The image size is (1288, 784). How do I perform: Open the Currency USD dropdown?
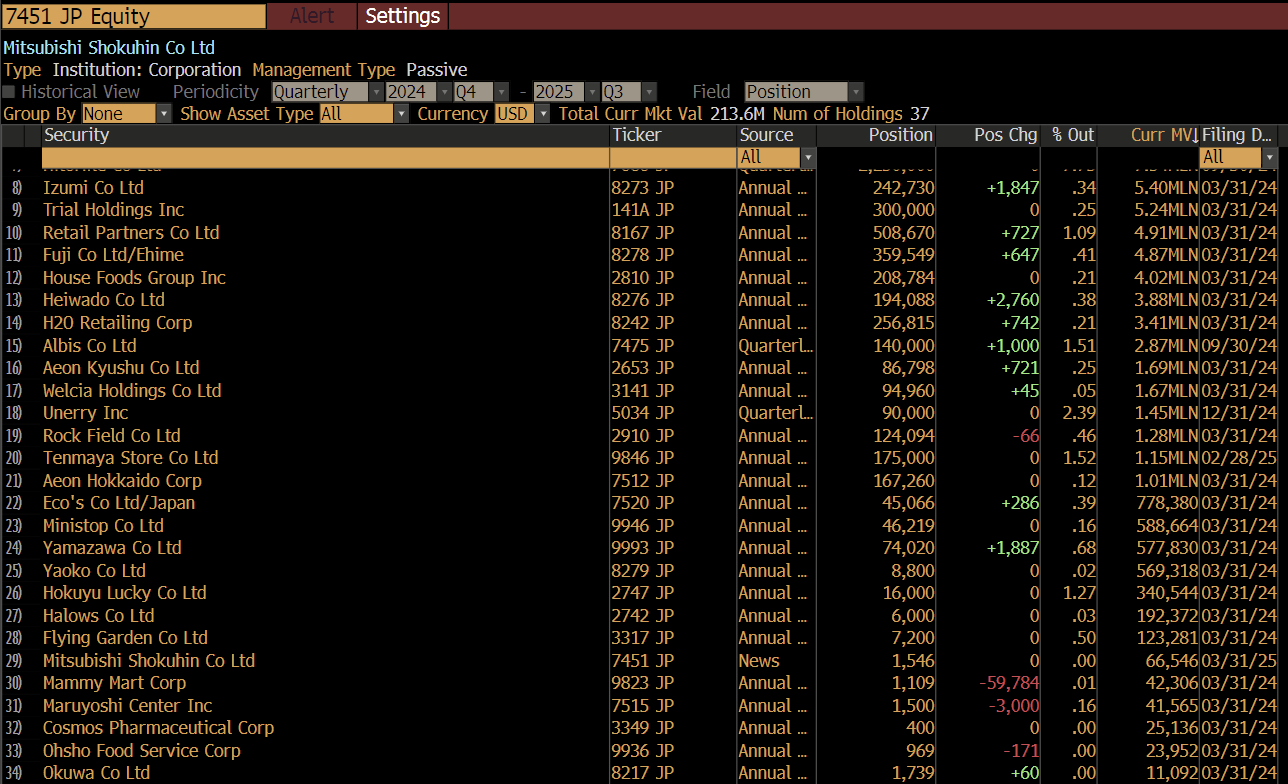(x=522, y=114)
